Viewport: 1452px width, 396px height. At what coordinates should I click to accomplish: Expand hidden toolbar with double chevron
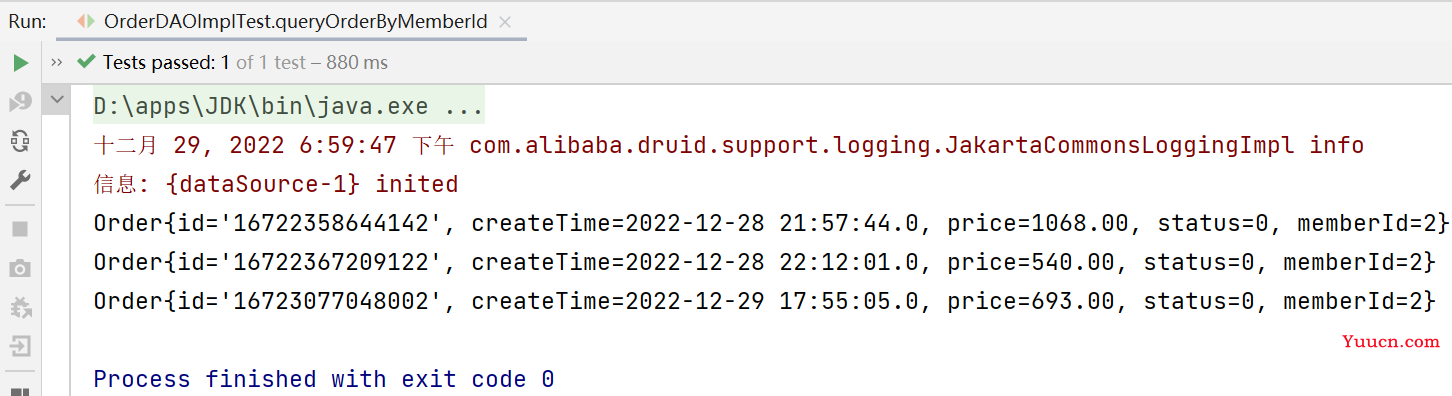pos(56,63)
